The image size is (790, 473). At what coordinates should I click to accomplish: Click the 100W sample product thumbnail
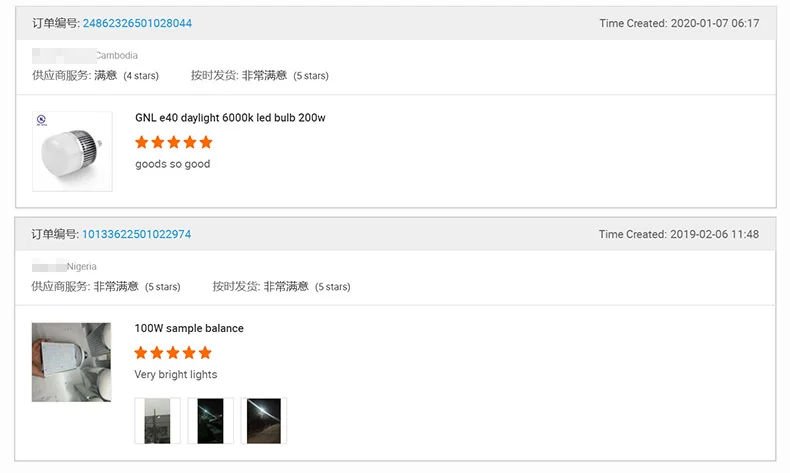coord(71,362)
